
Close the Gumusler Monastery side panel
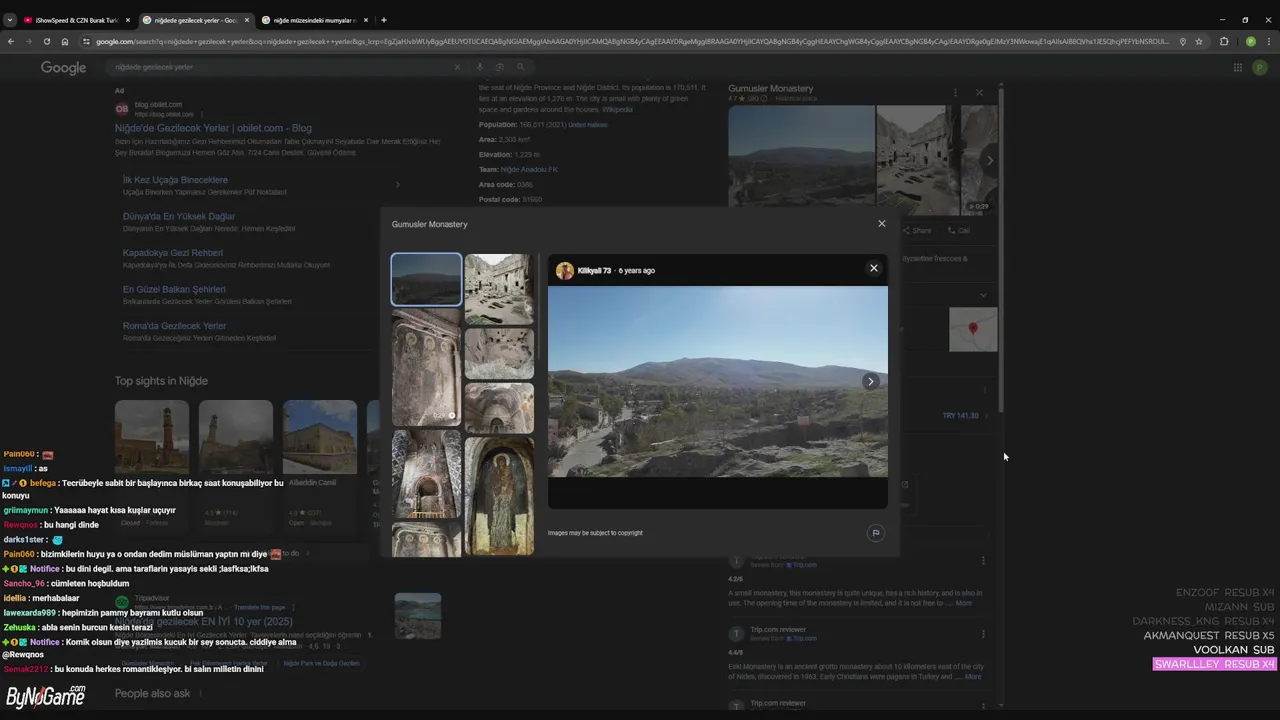pos(979,92)
